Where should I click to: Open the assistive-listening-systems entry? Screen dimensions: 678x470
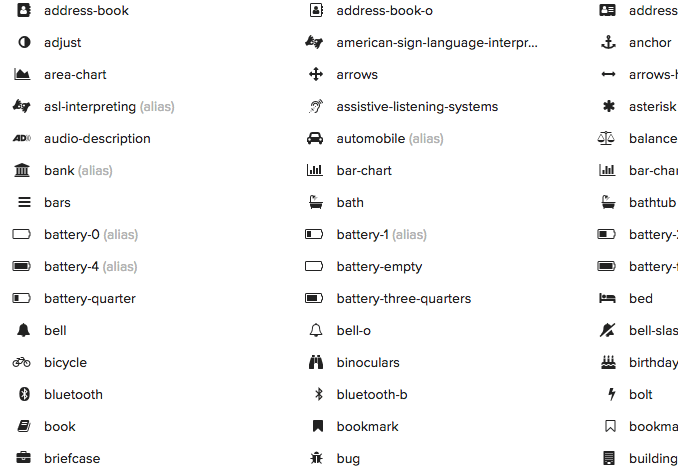(417, 106)
